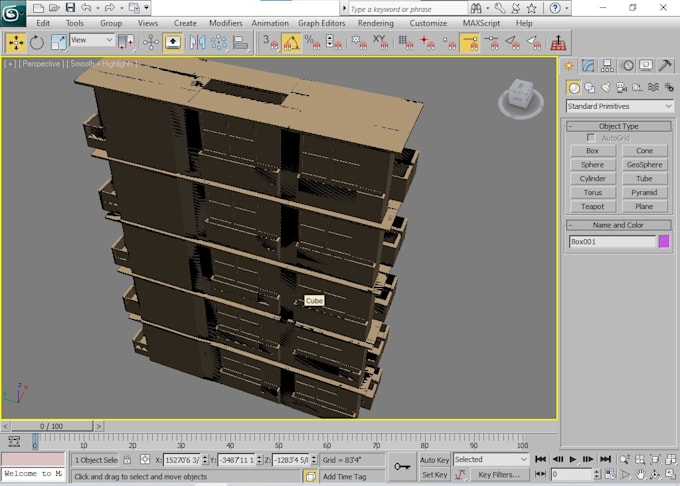Open the View reference coordinate dropdown
This screenshot has height=486, width=680.
coord(91,41)
